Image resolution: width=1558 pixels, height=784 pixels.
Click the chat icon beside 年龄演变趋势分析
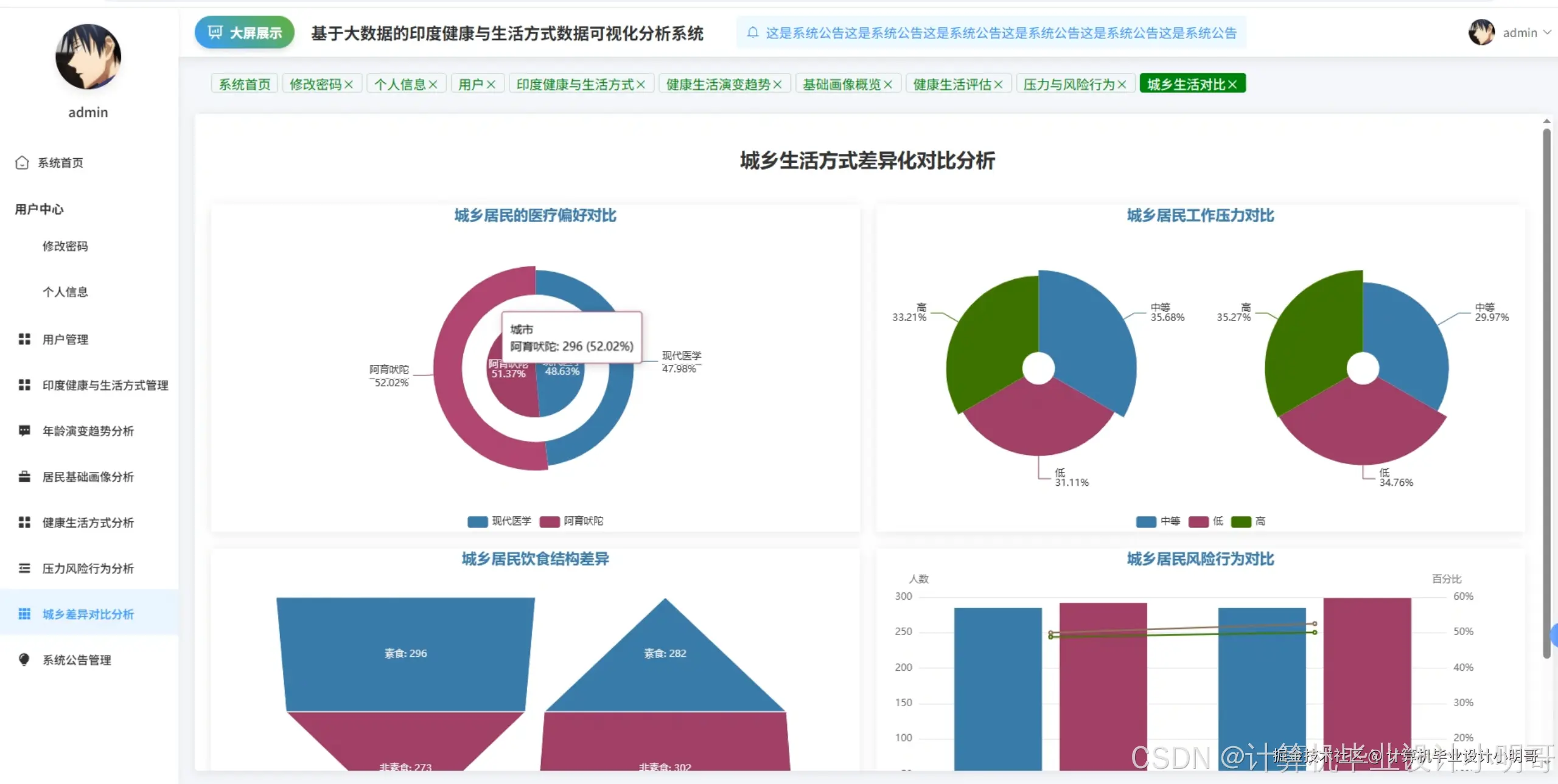coord(24,431)
